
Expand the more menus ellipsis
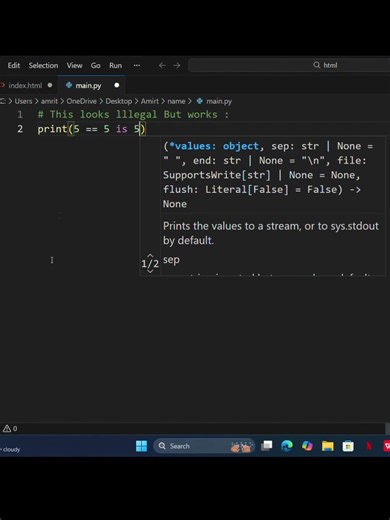[137, 65]
